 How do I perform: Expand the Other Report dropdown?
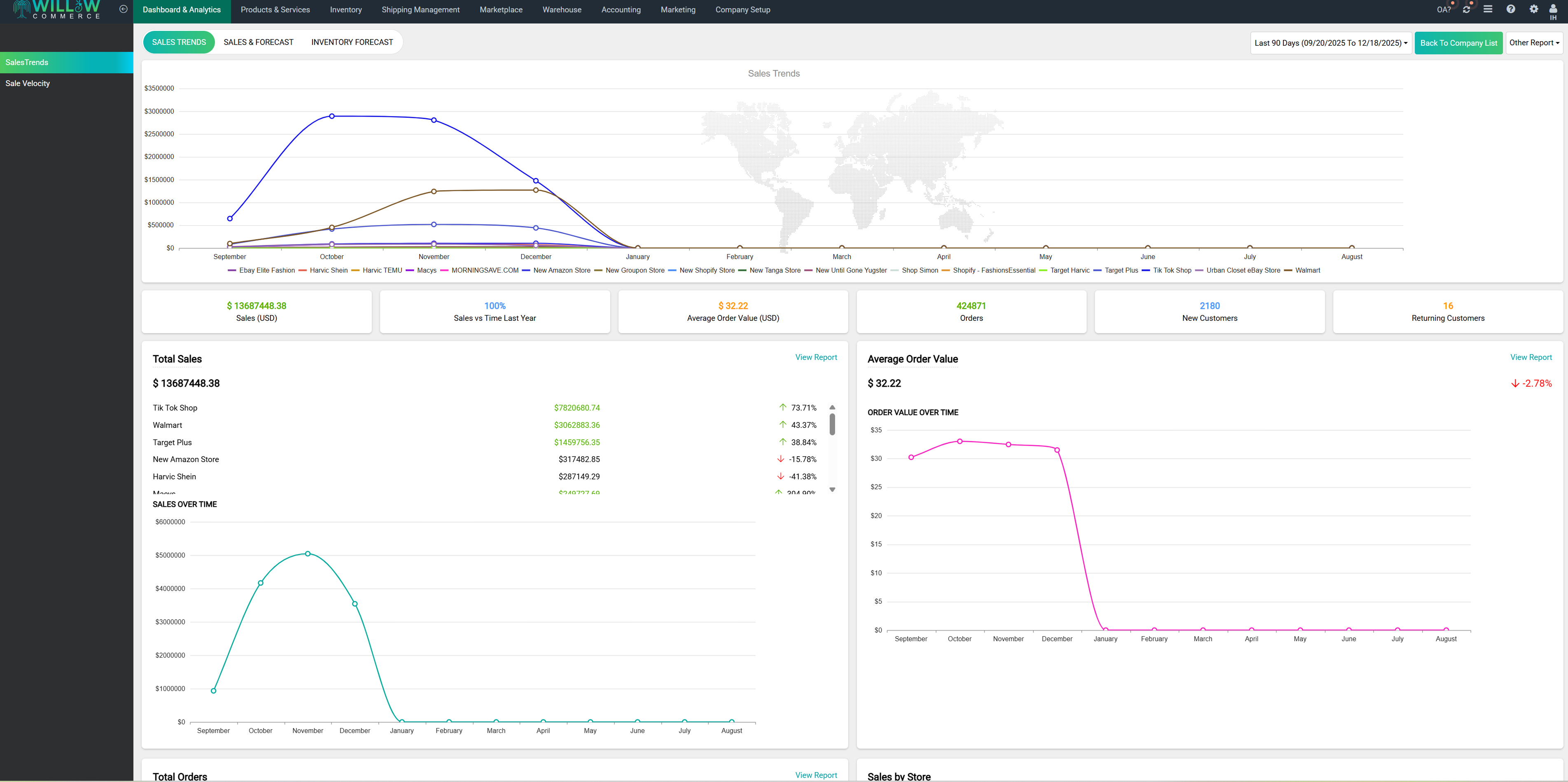(x=1534, y=42)
